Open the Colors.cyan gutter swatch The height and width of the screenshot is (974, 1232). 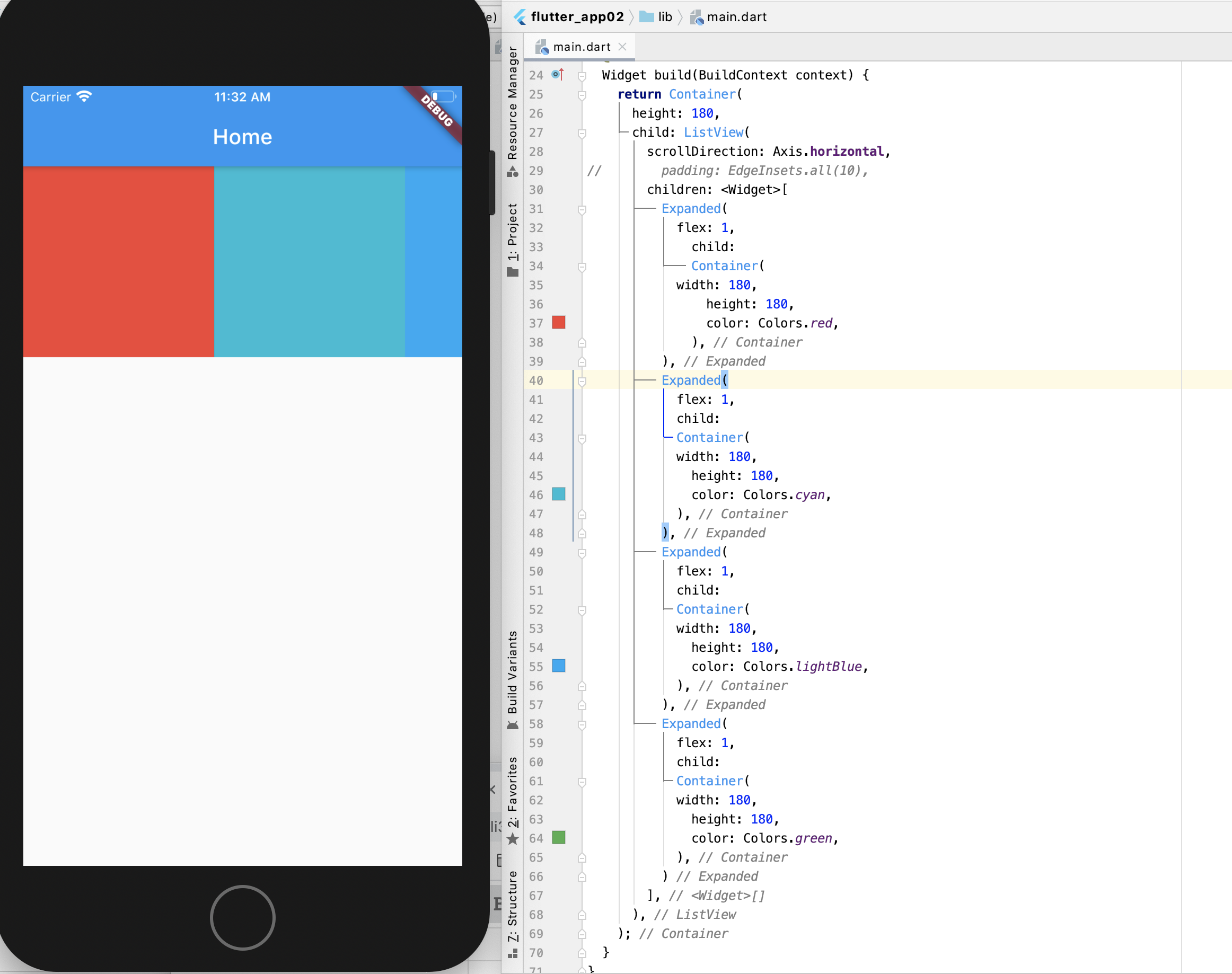click(558, 494)
